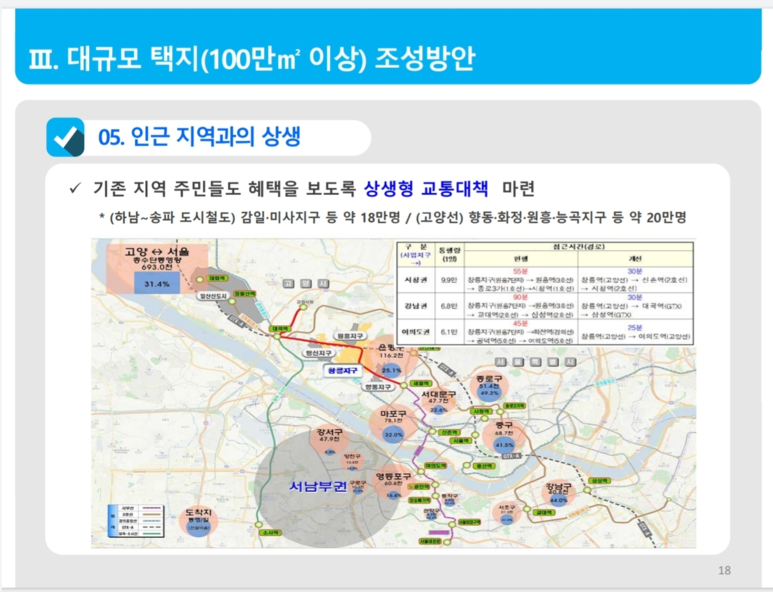Viewport: 773px width, 592px height.
Task: Click the 향동지구 map label
Action: pos(378,387)
